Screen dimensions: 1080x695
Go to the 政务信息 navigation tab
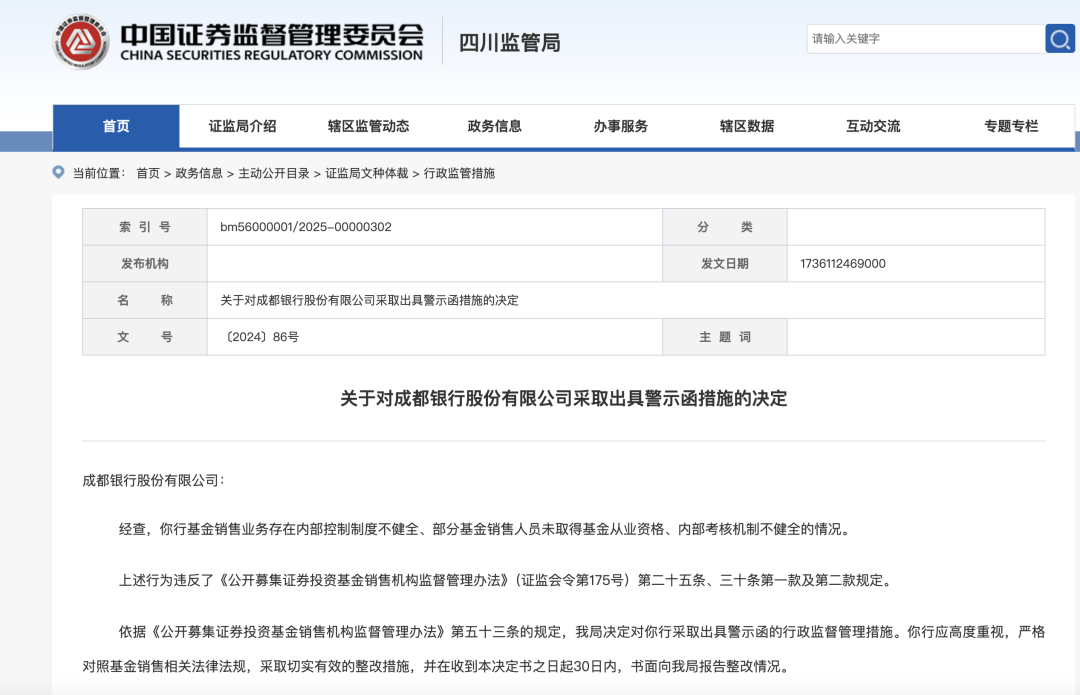click(494, 126)
